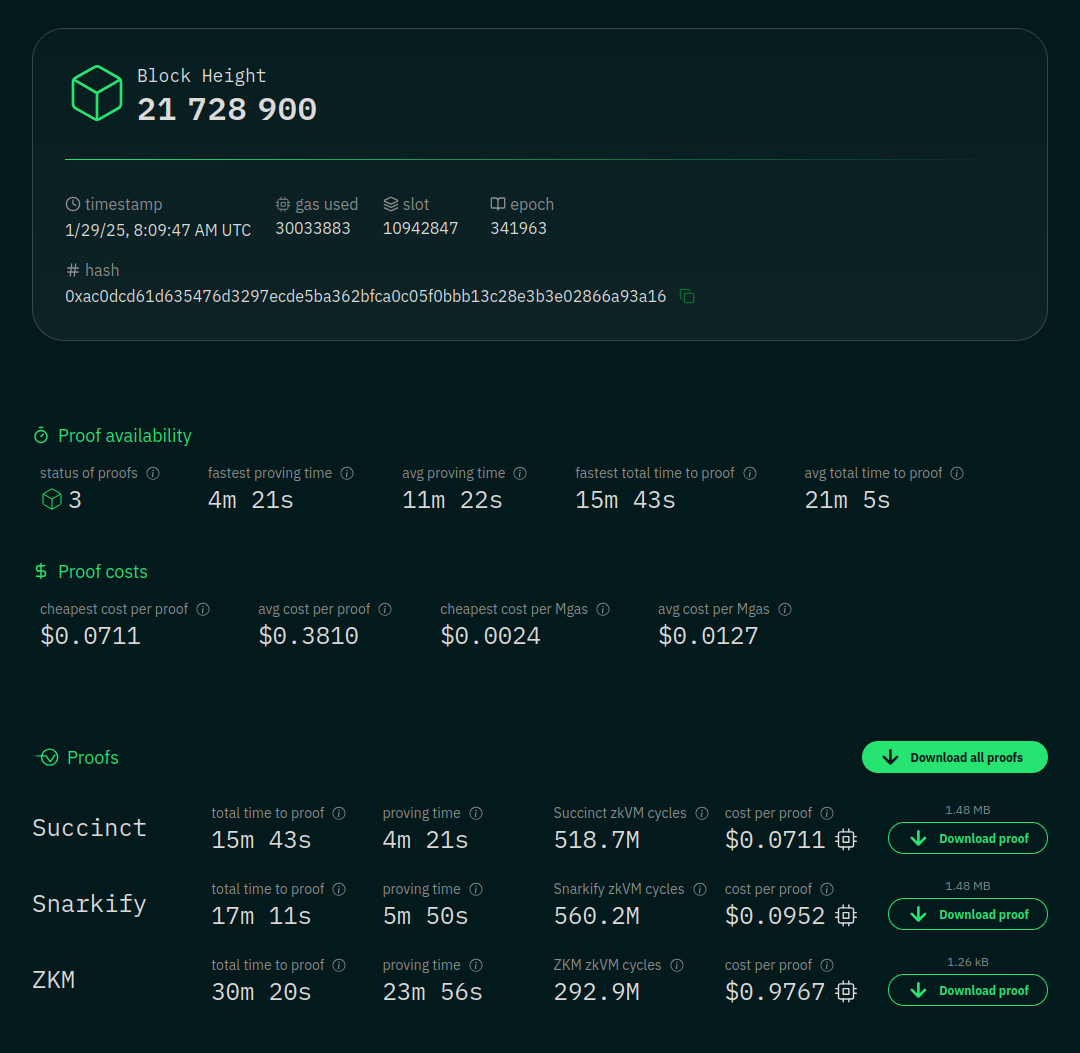
Task: Click info icon next to ZKM zkVM cycles
Action: click(x=677, y=965)
